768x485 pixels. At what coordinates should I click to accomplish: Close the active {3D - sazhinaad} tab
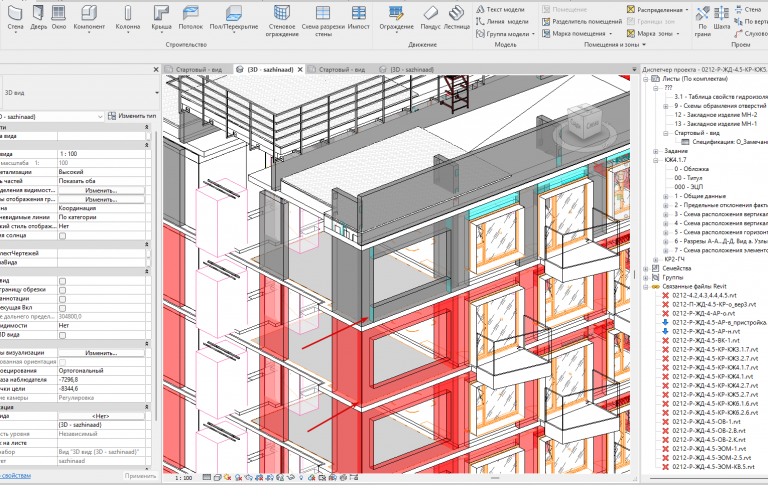point(300,70)
